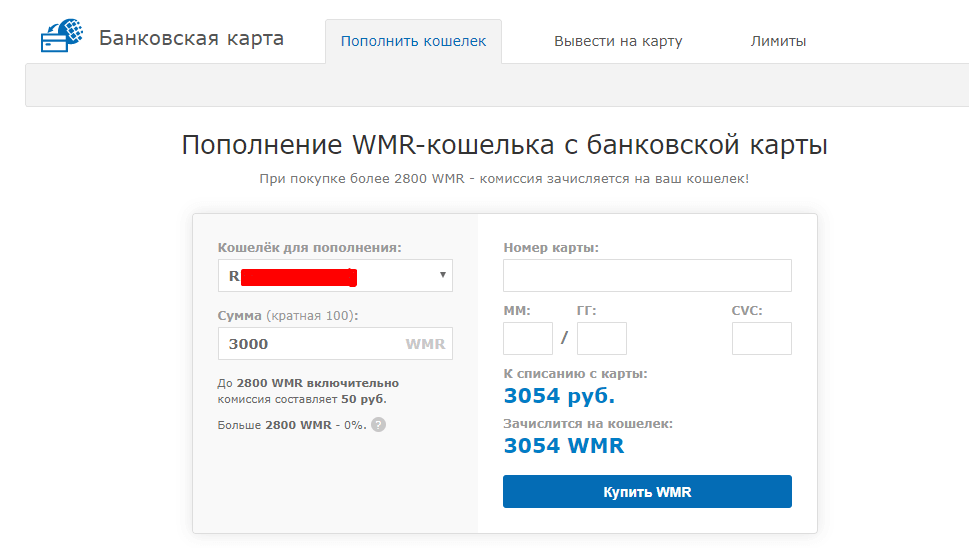969x548 pixels.
Task: Switch to the Пополнить кошелек tab
Action: click(x=413, y=41)
